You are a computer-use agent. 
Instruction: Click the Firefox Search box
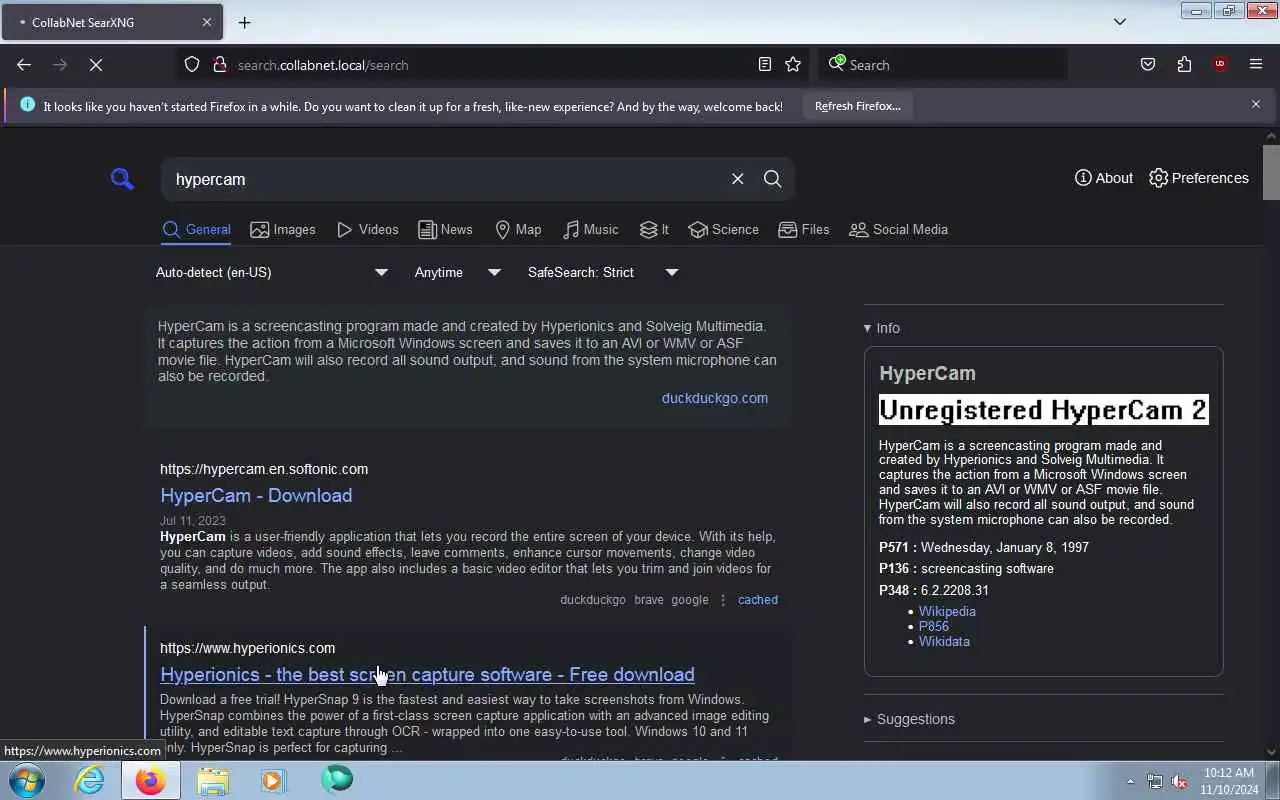tap(943, 65)
